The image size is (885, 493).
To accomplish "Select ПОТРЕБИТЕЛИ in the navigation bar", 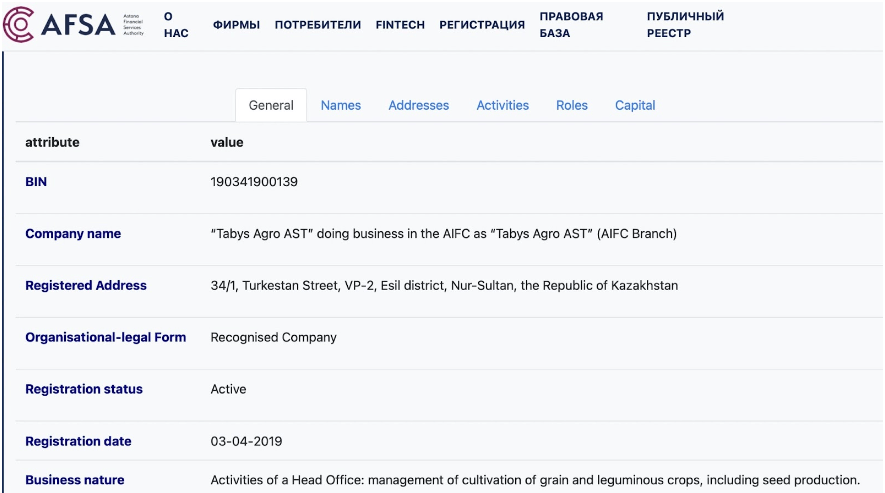I will [318, 25].
